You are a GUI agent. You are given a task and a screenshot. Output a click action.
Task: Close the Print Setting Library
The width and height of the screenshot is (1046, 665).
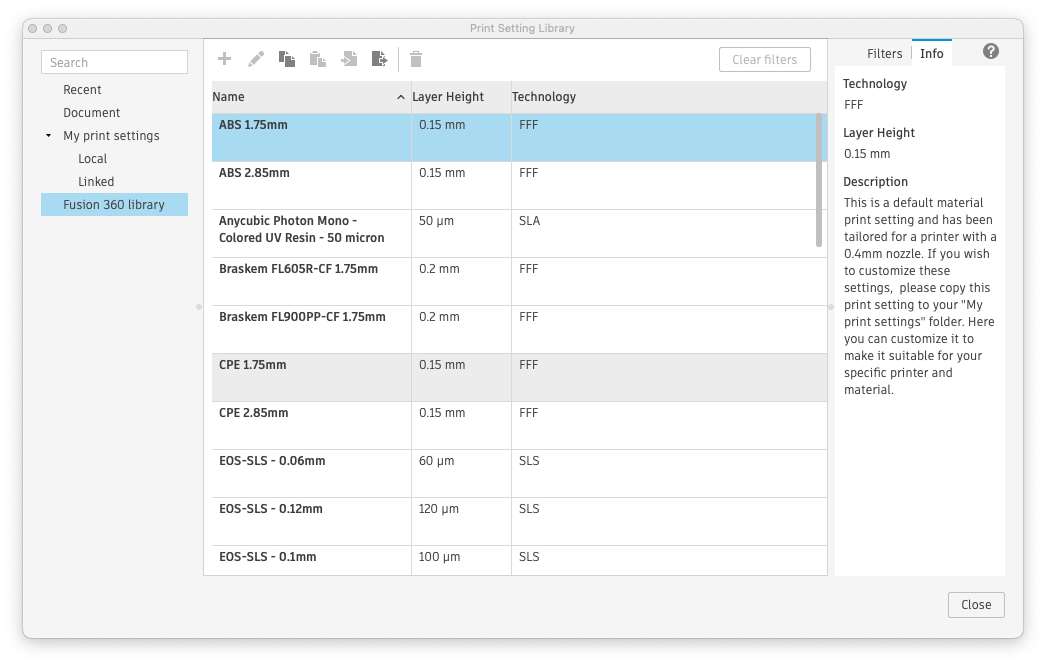coord(975,604)
